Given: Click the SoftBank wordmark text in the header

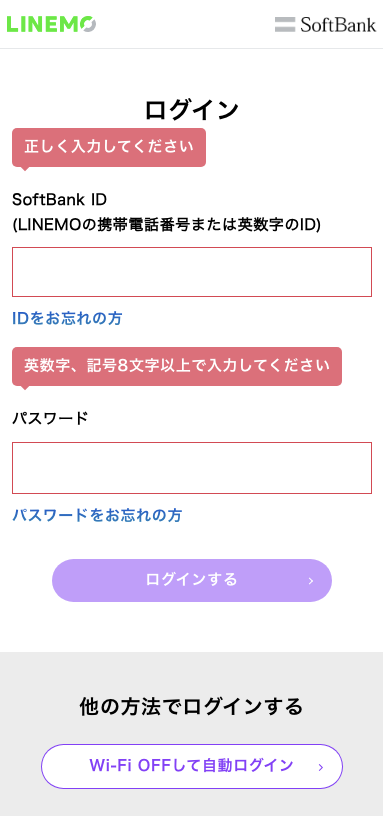Looking at the screenshot, I should coord(338,24).
